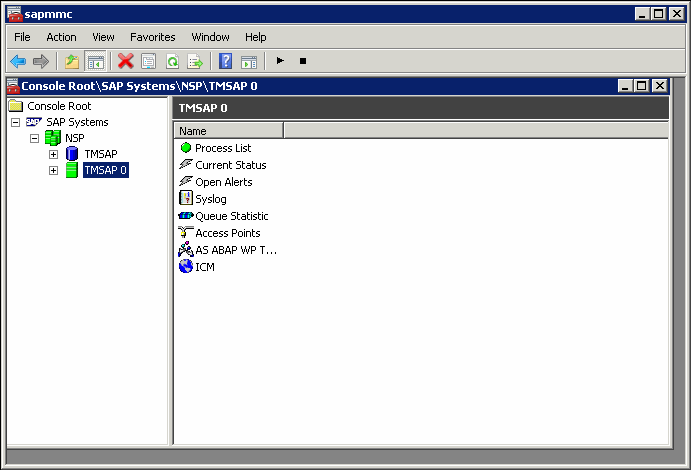The image size is (691, 470).
Task: Click the green TMSAP 0 server icon
Action: click(x=71, y=170)
